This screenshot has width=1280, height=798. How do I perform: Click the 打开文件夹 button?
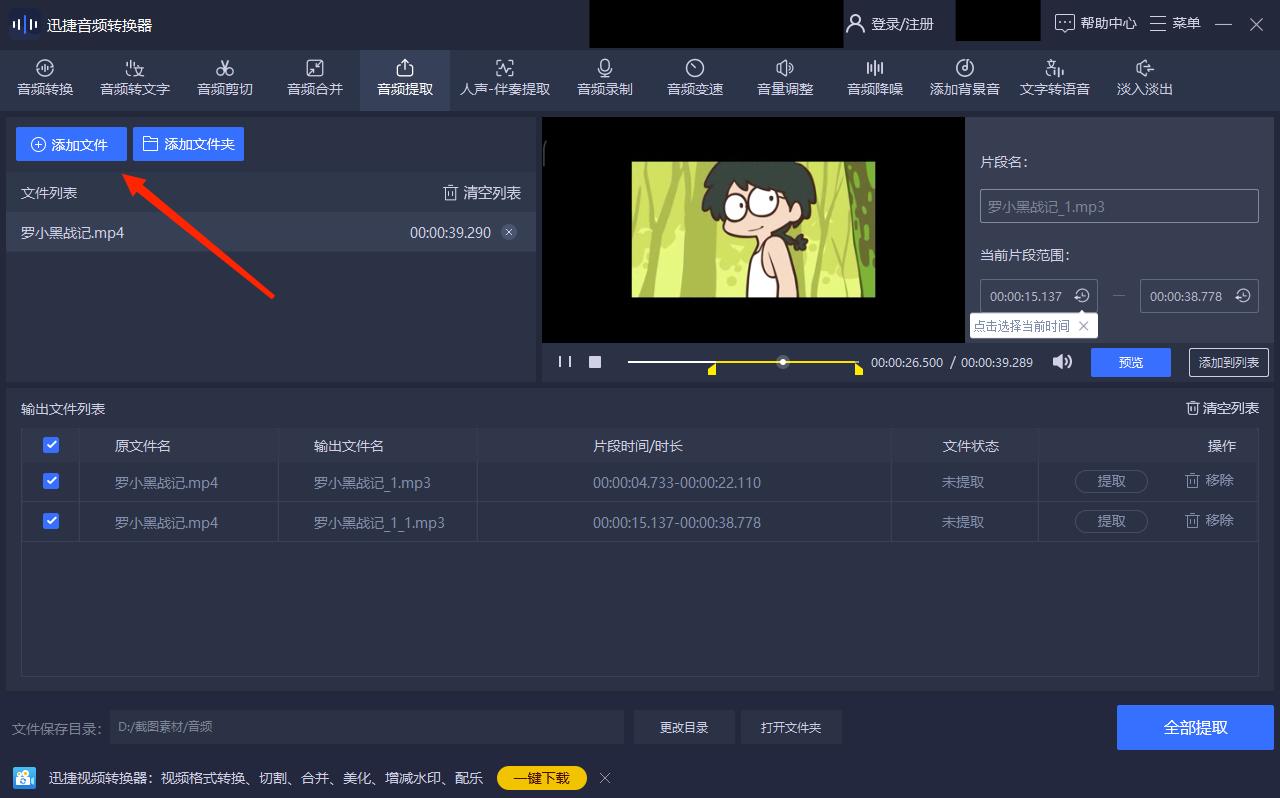(791, 727)
